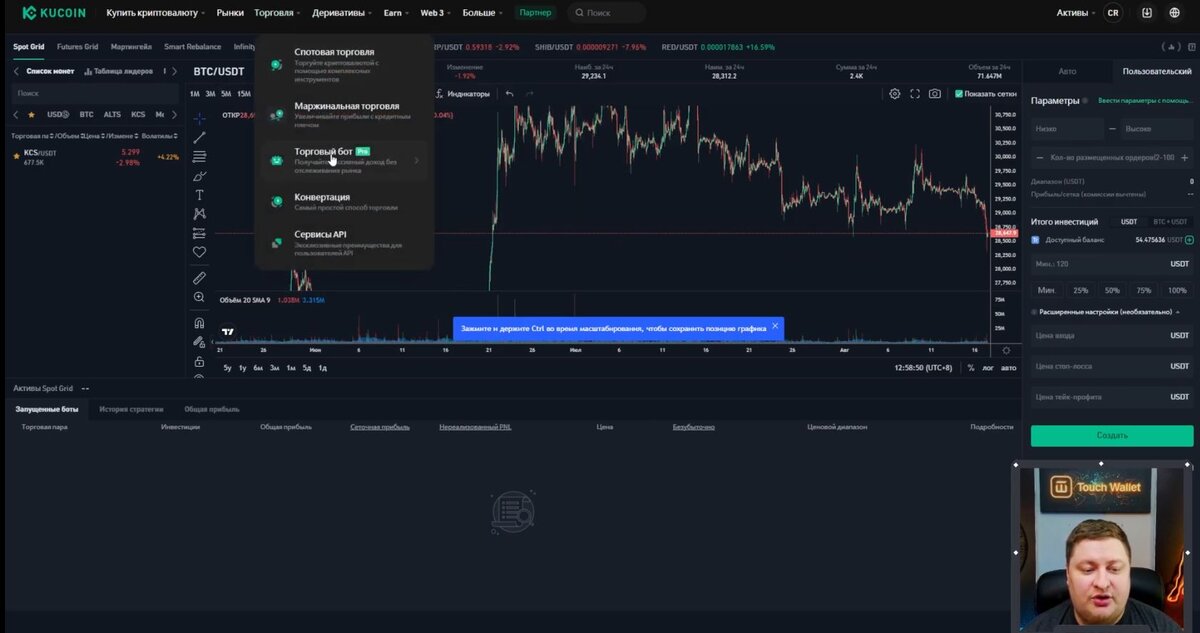This screenshot has width=1200, height=633.
Task: Open the 'Рынки' header link
Action: 230,13
